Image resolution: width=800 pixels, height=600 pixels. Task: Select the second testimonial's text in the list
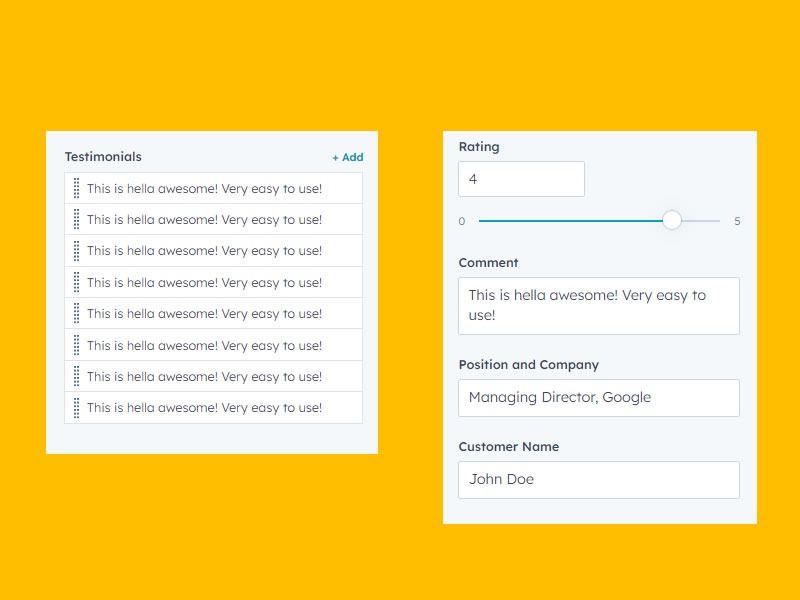click(204, 219)
